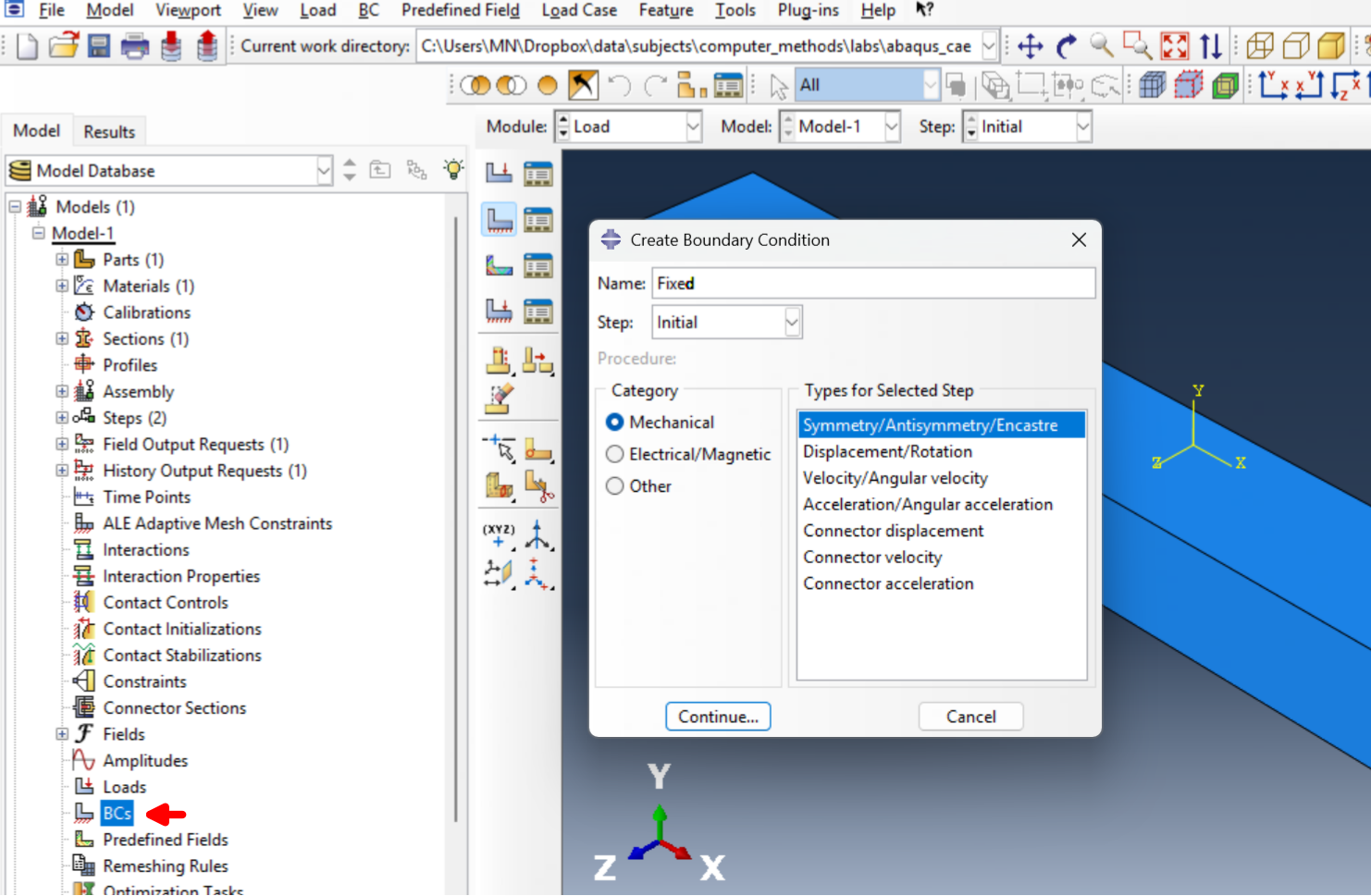Click the Name field containing Fixed
This screenshot has height=896, width=1371.
(872, 284)
